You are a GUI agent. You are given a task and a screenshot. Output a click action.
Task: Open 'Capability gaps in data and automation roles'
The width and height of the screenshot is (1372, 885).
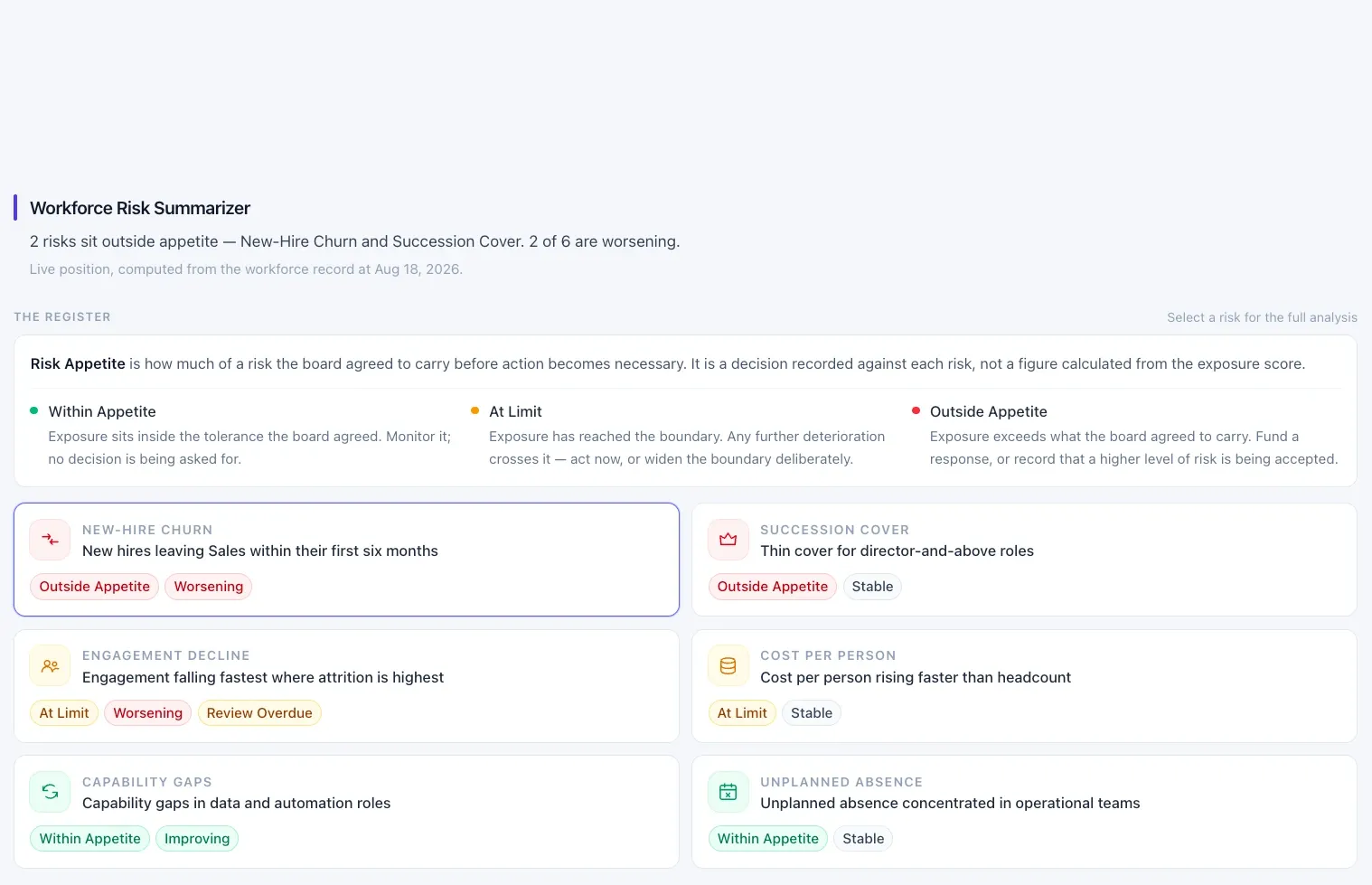coord(237,804)
